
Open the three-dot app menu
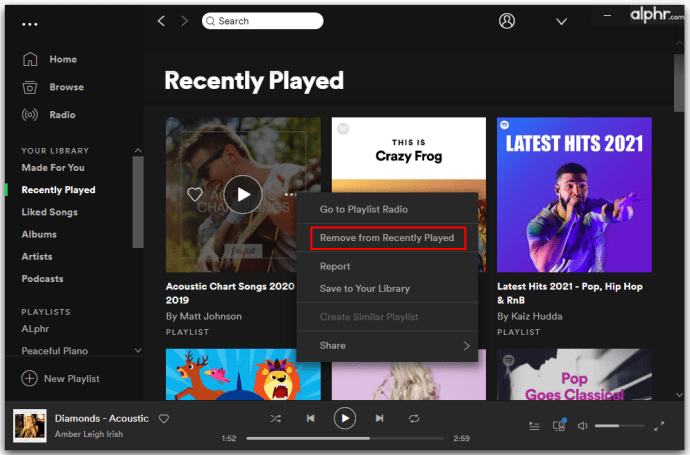[29, 24]
